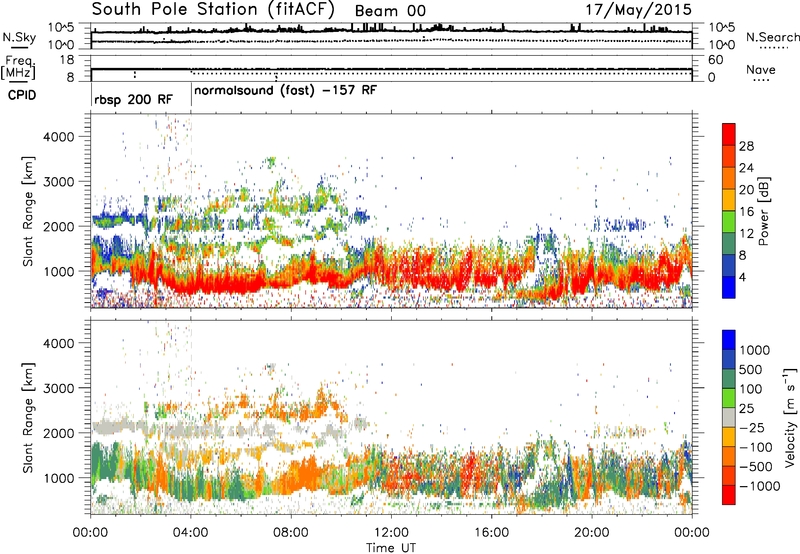The image size is (800, 554).
Task: Click the blue top of velocity colorbar
Action: click(729, 340)
